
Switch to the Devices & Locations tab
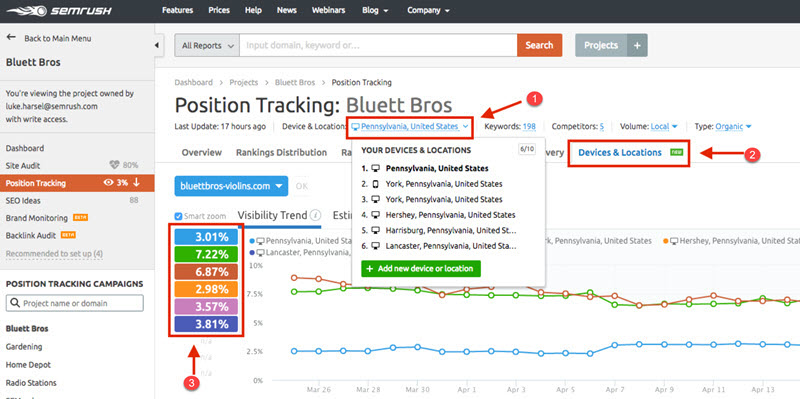pos(620,152)
